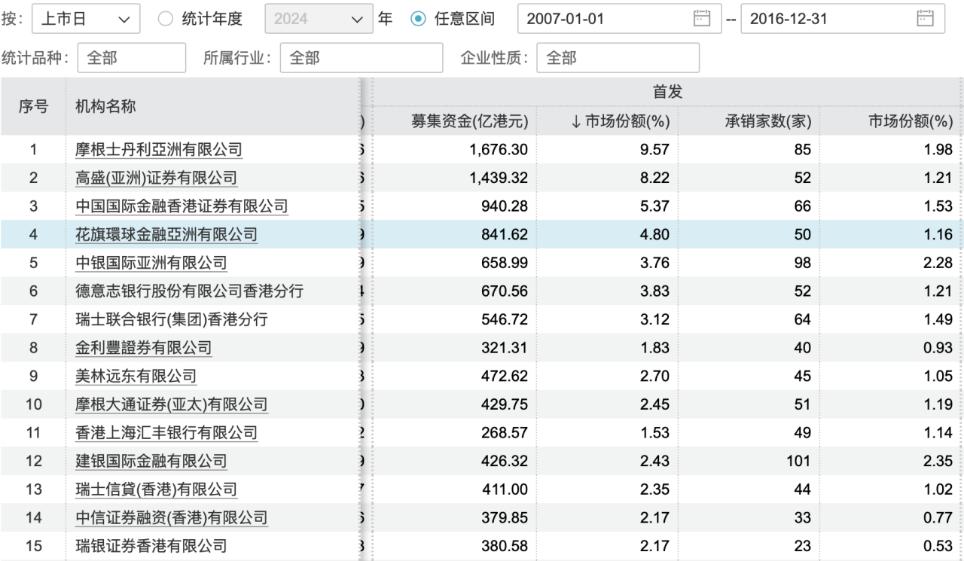Select the 统计年度 radio button
The height and width of the screenshot is (561, 964).
[x=165, y=18]
